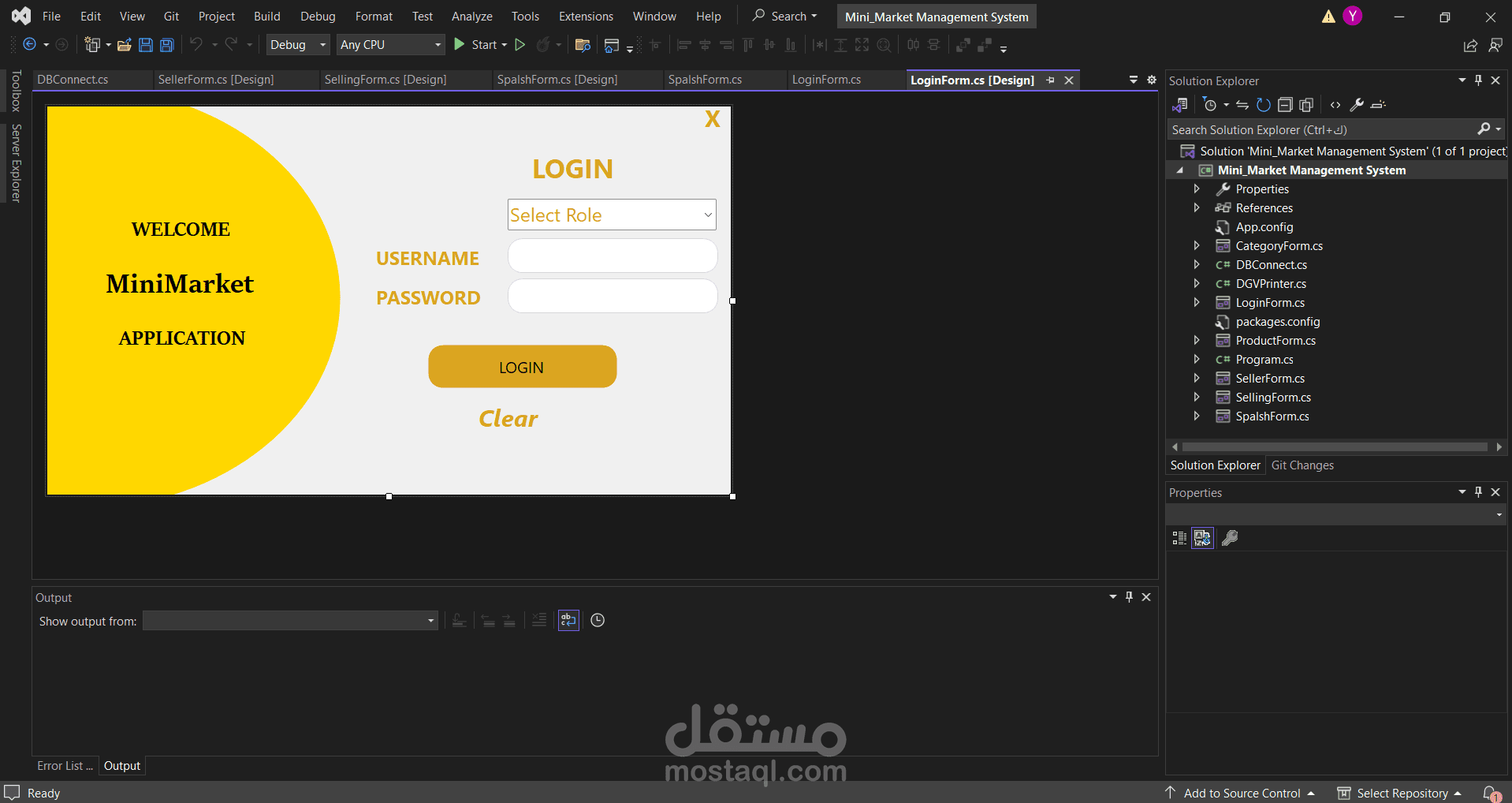Toggle Word Wrap icon in Output panel
This screenshot has height=803, width=1512.
click(568, 621)
